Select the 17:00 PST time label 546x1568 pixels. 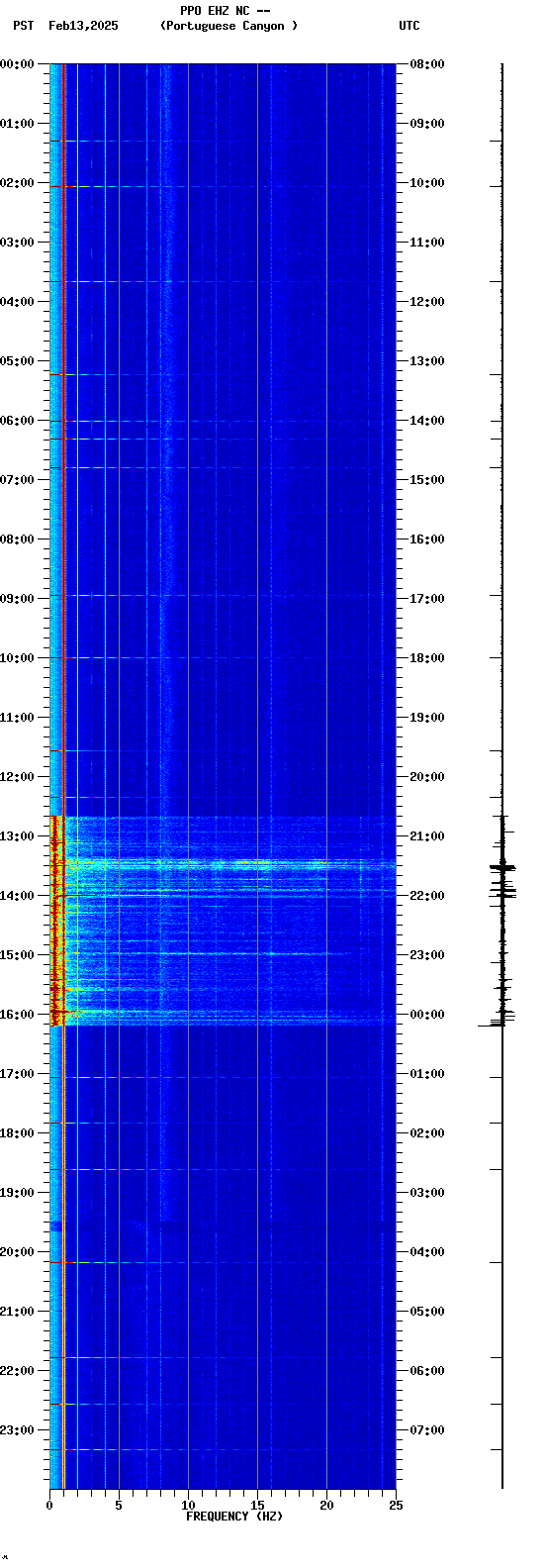pos(18,1074)
